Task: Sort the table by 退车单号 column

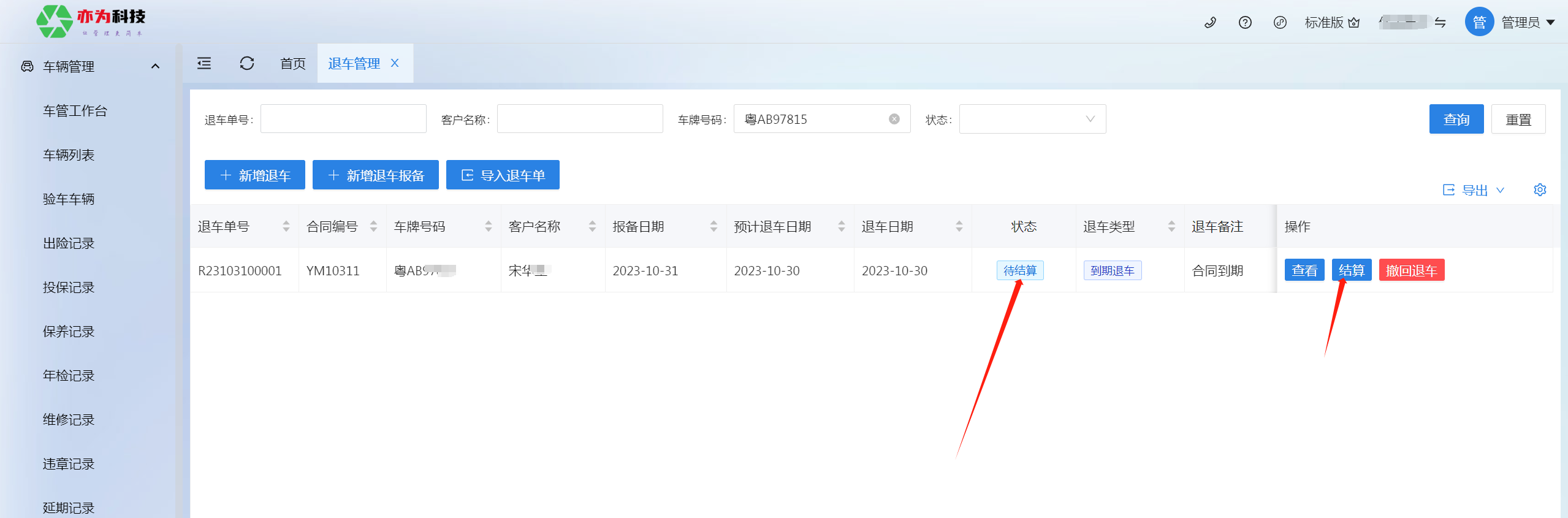Action: point(286,226)
